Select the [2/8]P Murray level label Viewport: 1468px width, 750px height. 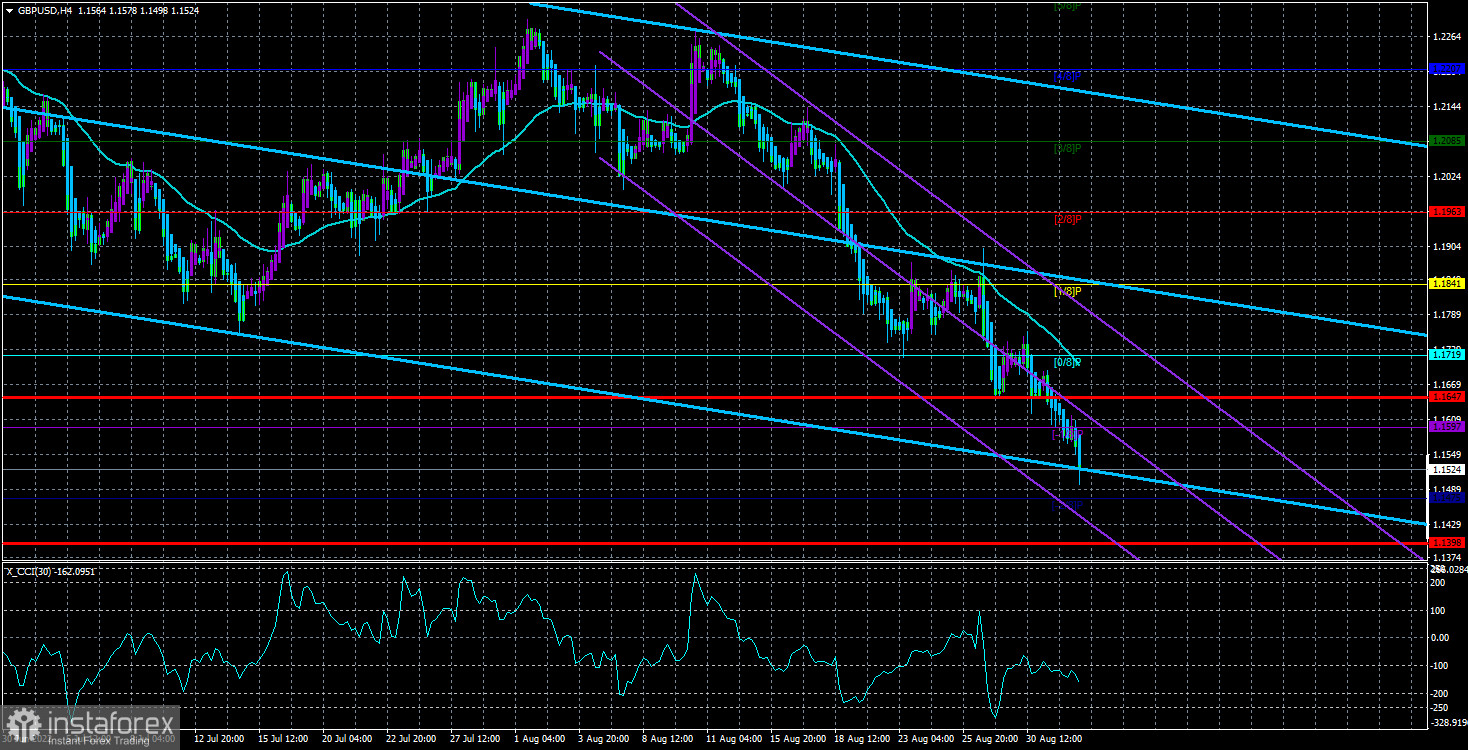click(1069, 219)
